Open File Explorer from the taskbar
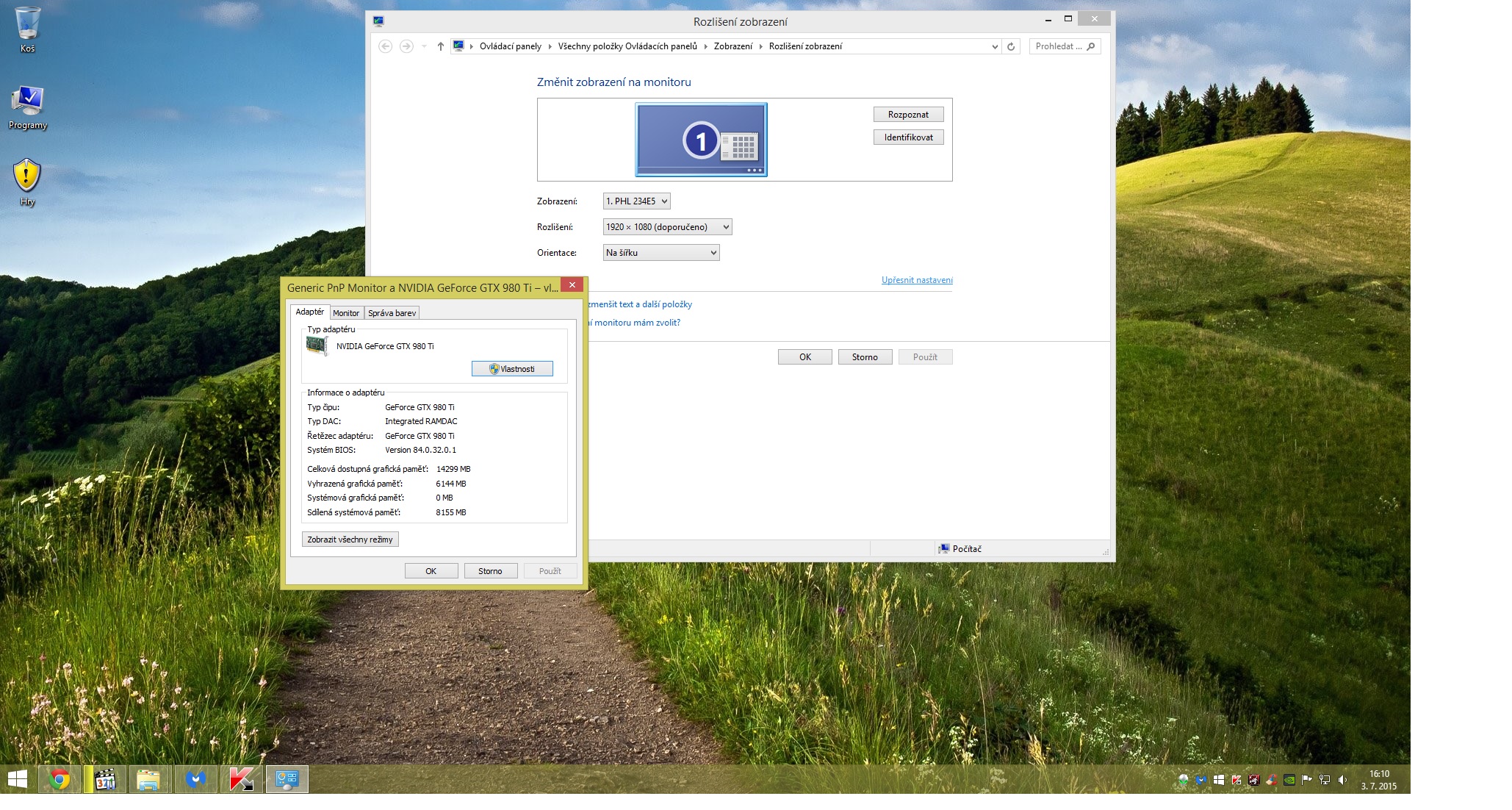 point(149,779)
